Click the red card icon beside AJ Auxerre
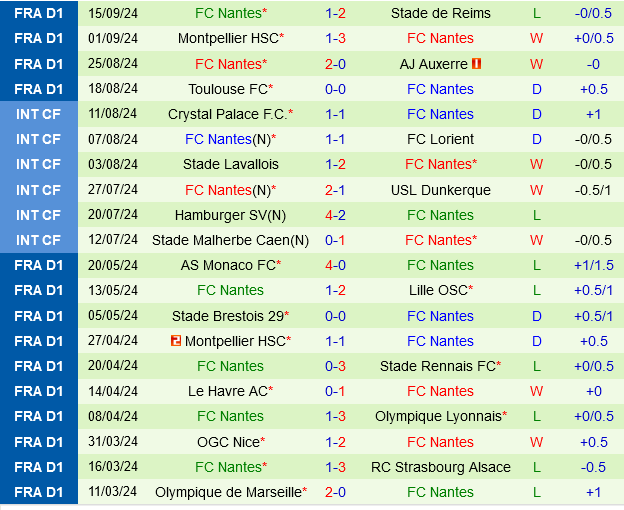Viewport: 624px width, 510px height. point(477,64)
